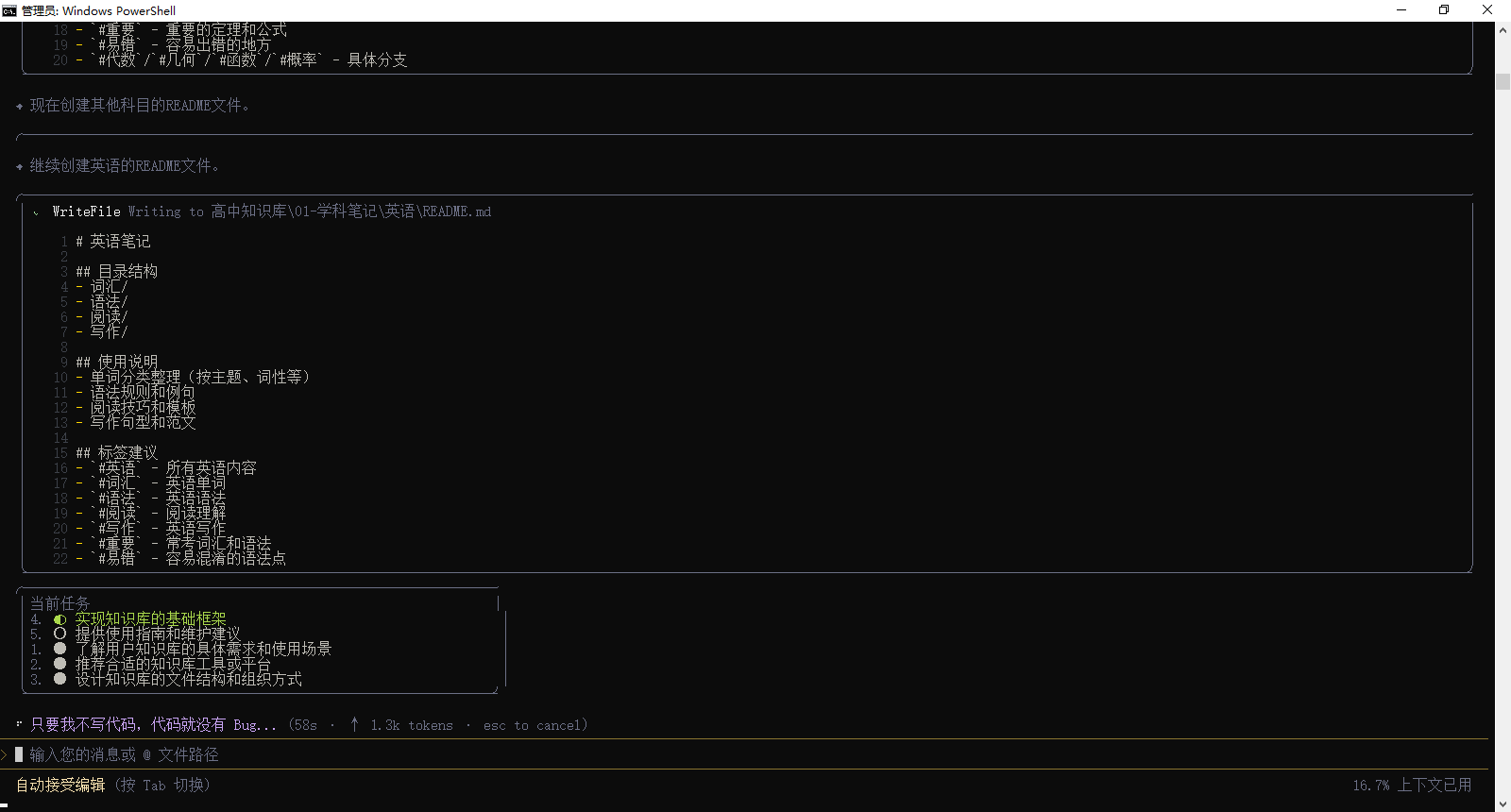This screenshot has width=1511, height=812.
Task: Click the '# 英语笔记' heading line
Action: pyautogui.click(x=113, y=242)
